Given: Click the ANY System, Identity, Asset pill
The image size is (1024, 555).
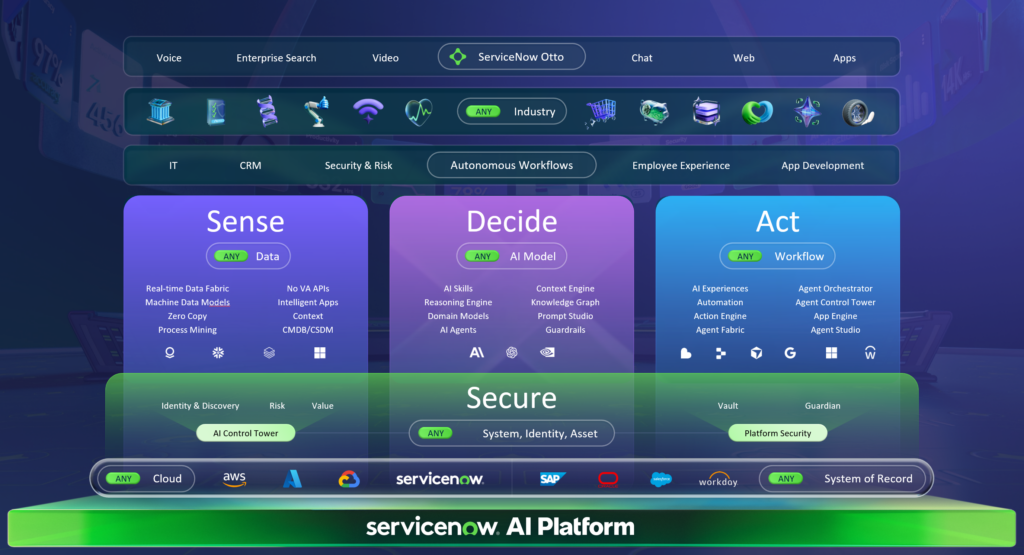Looking at the screenshot, I should 511,433.
